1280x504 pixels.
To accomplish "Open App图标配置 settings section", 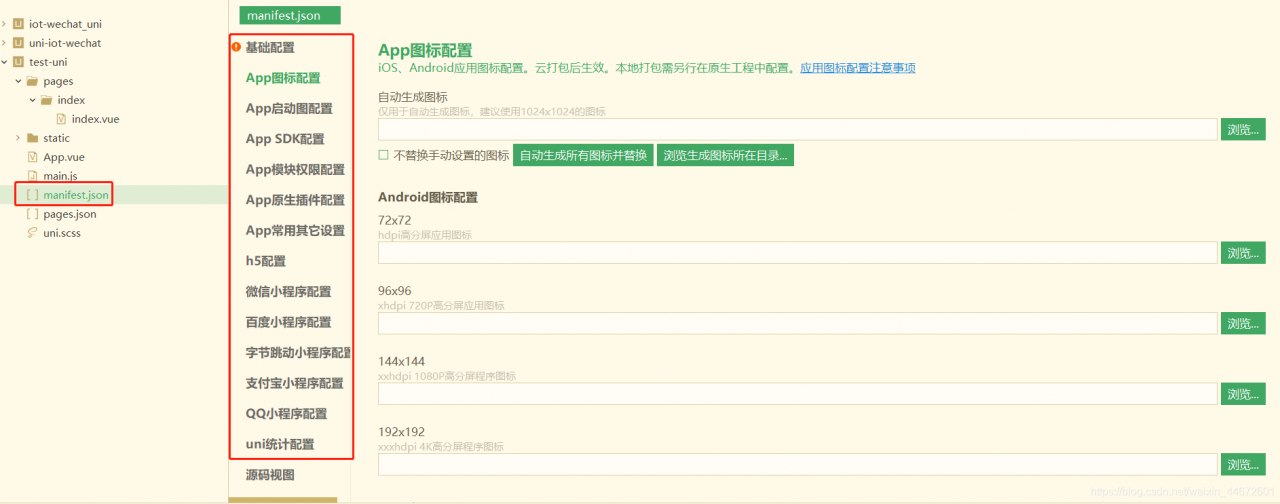I will (283, 78).
